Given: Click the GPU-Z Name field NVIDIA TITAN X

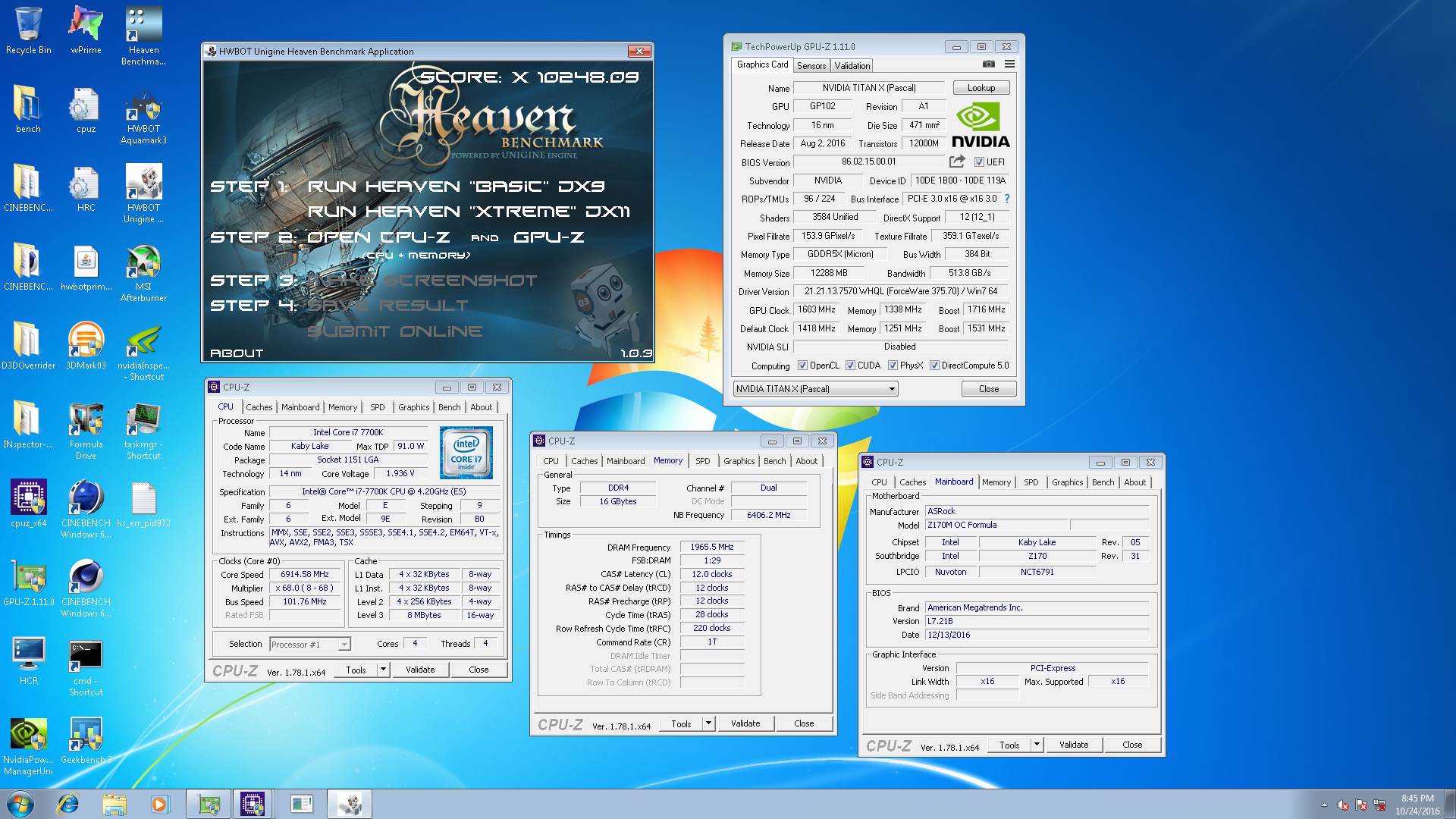Looking at the screenshot, I should coord(869,88).
